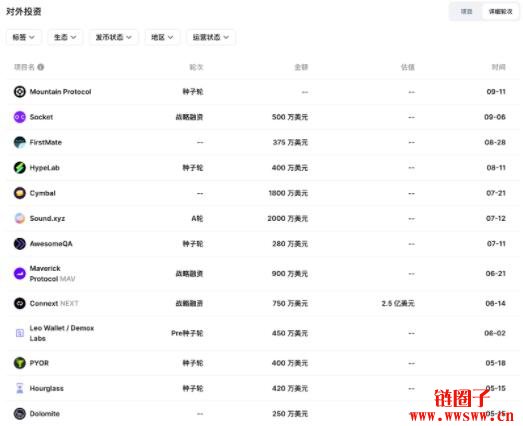Open the 地区 filter dropdown
Viewport: 523px width, 426px height.
pyautogui.click(x=162, y=37)
